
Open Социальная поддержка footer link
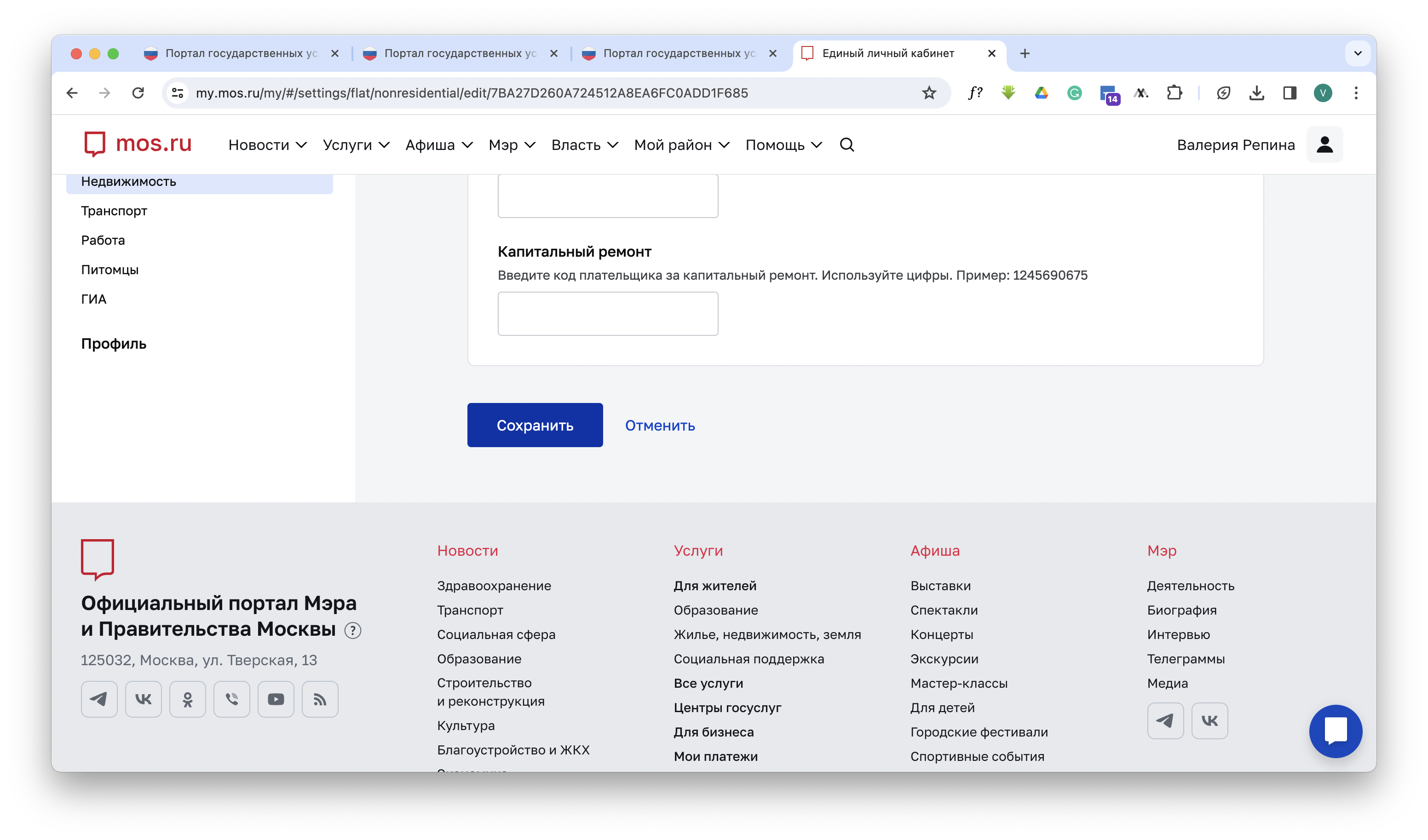(x=749, y=659)
